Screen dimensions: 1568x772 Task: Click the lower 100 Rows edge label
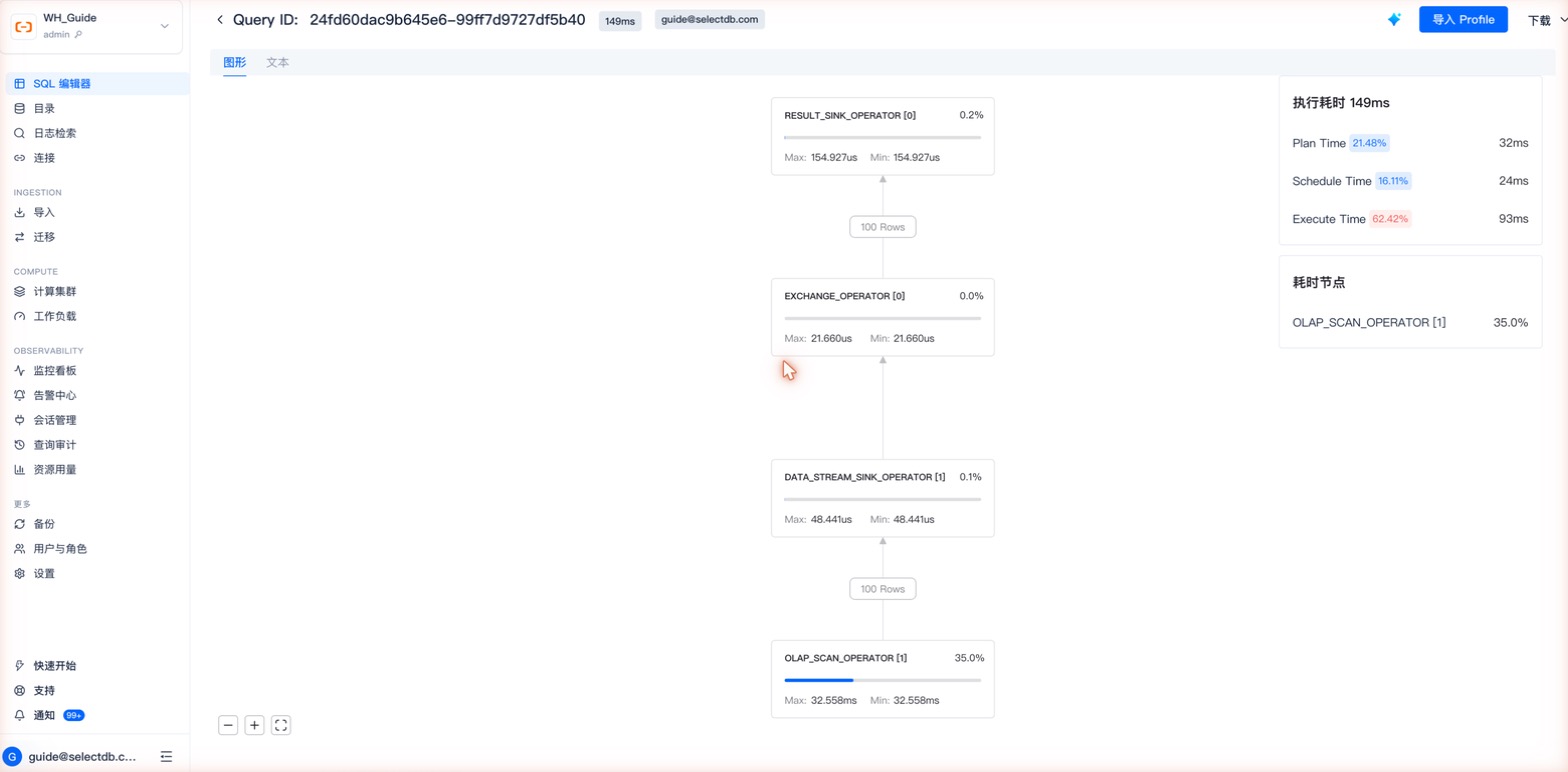[x=883, y=589]
